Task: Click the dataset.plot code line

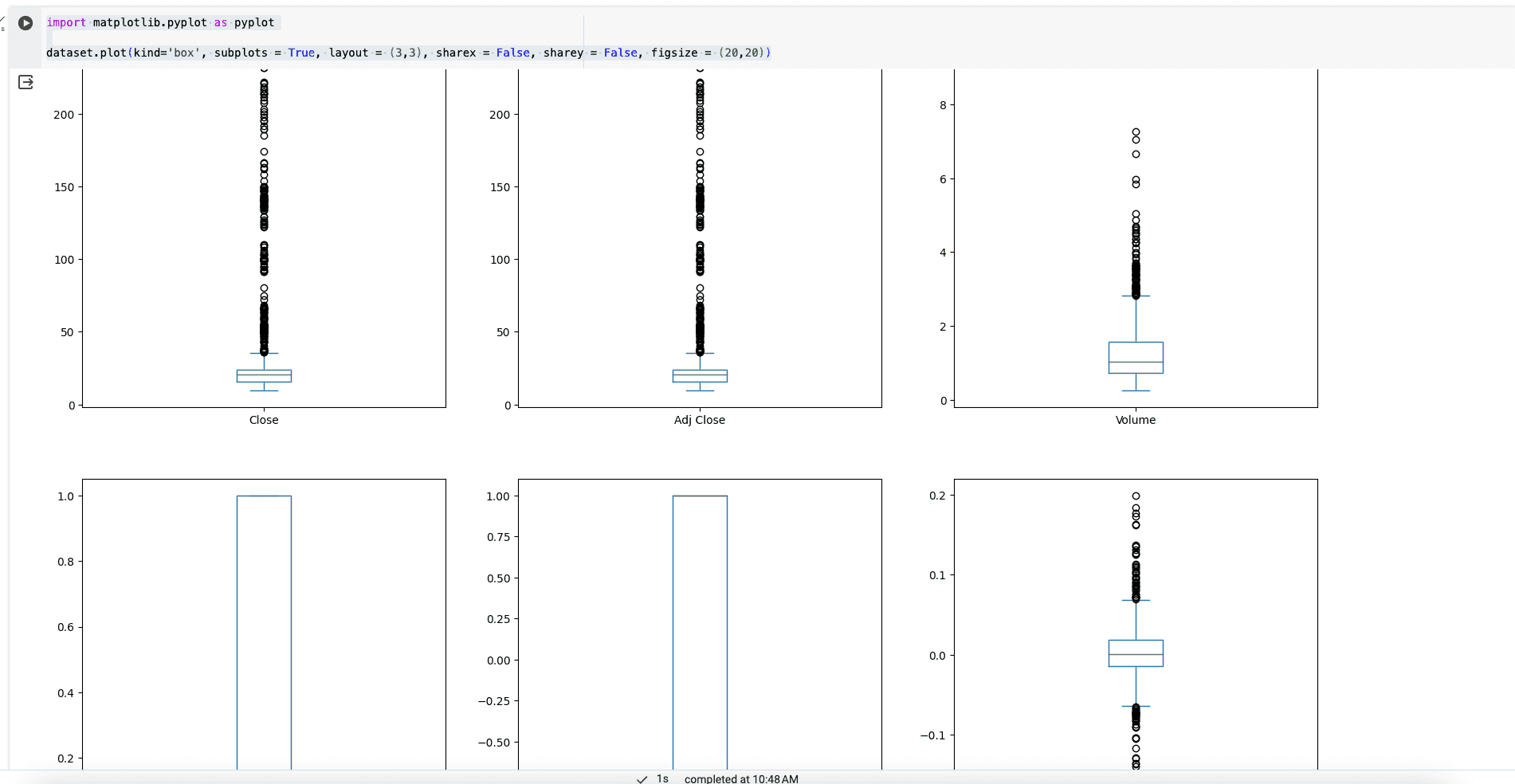Action: click(x=408, y=53)
